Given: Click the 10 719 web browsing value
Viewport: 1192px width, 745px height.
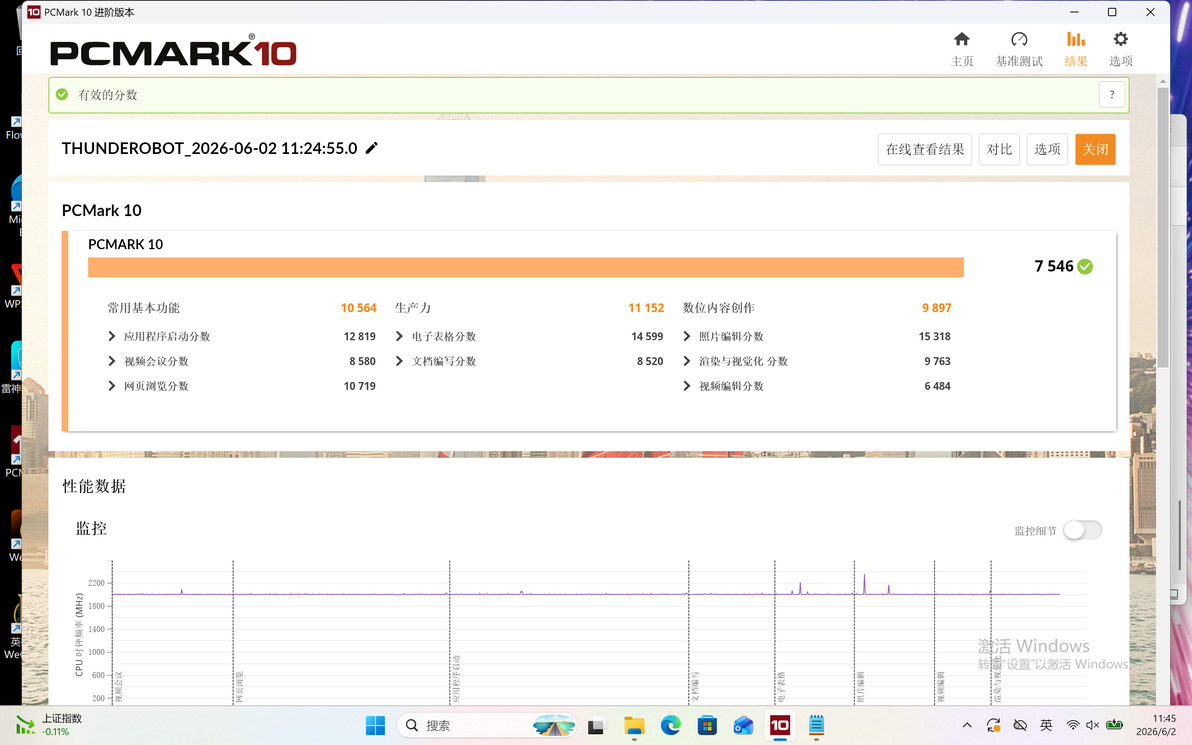Looking at the screenshot, I should [360, 386].
